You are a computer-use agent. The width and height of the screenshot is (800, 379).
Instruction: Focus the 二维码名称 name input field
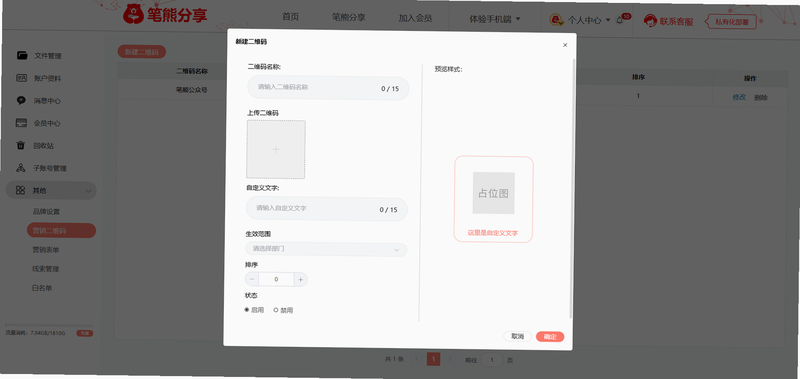pyautogui.click(x=328, y=88)
